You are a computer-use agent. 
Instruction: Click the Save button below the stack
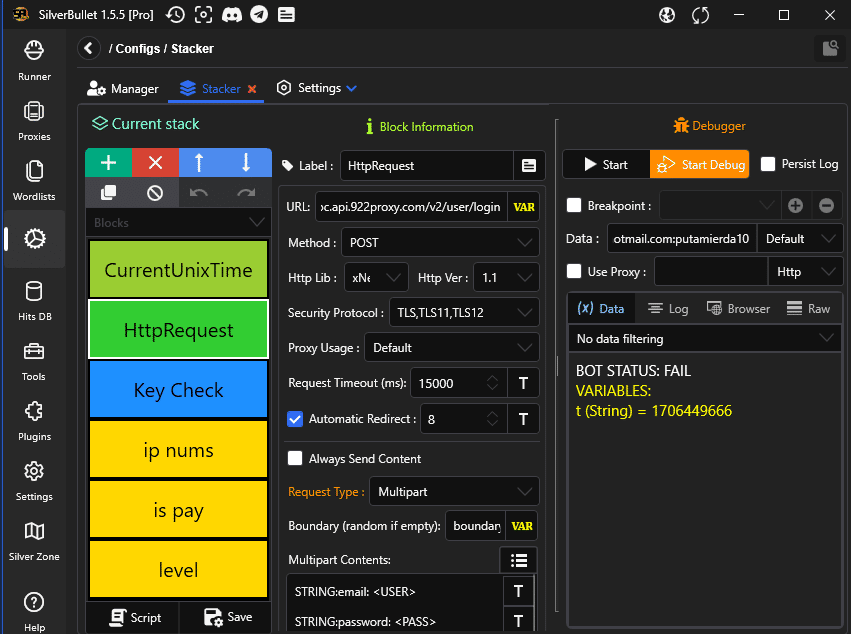(x=228, y=617)
